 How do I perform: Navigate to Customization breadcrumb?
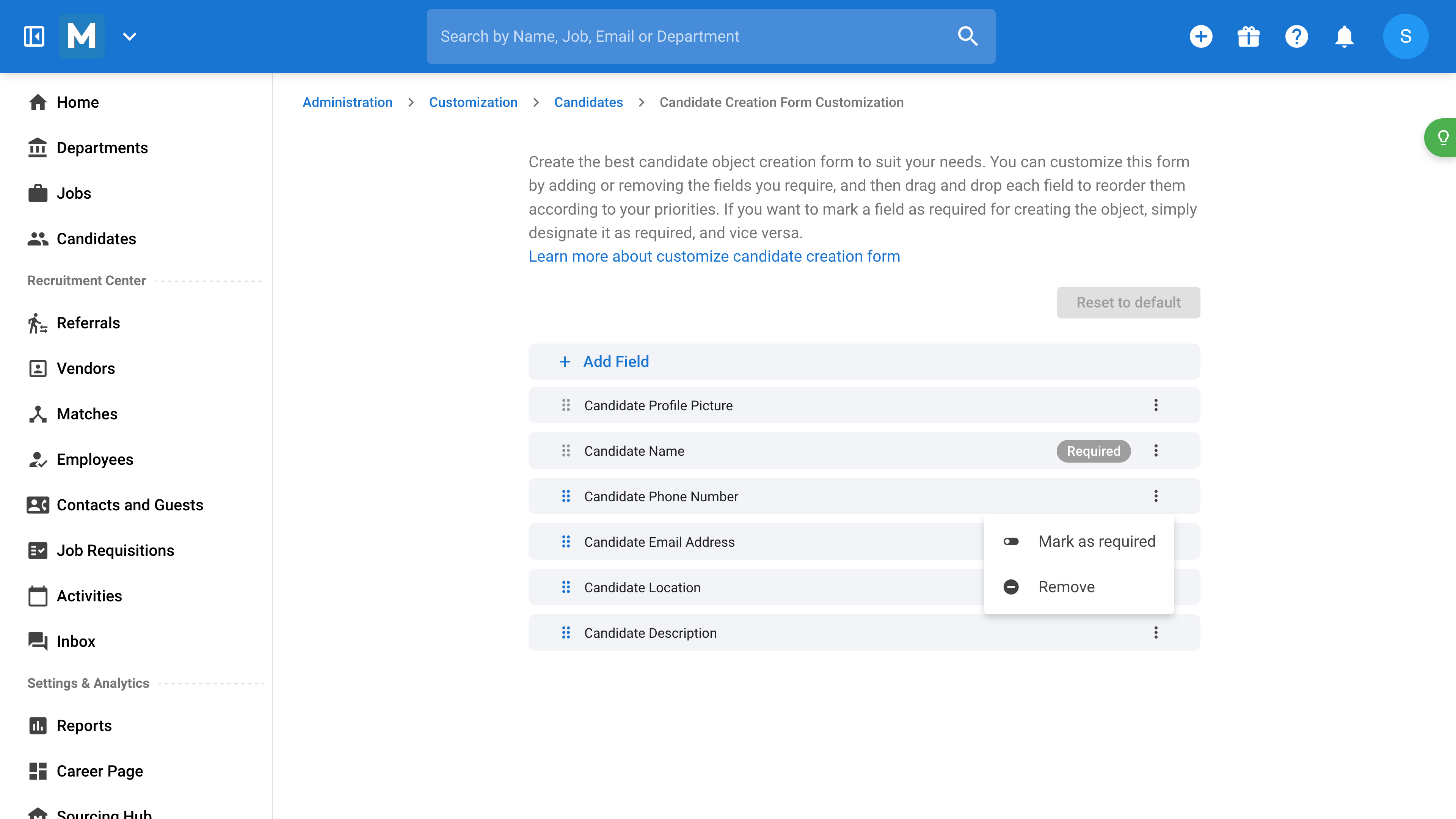click(x=473, y=102)
